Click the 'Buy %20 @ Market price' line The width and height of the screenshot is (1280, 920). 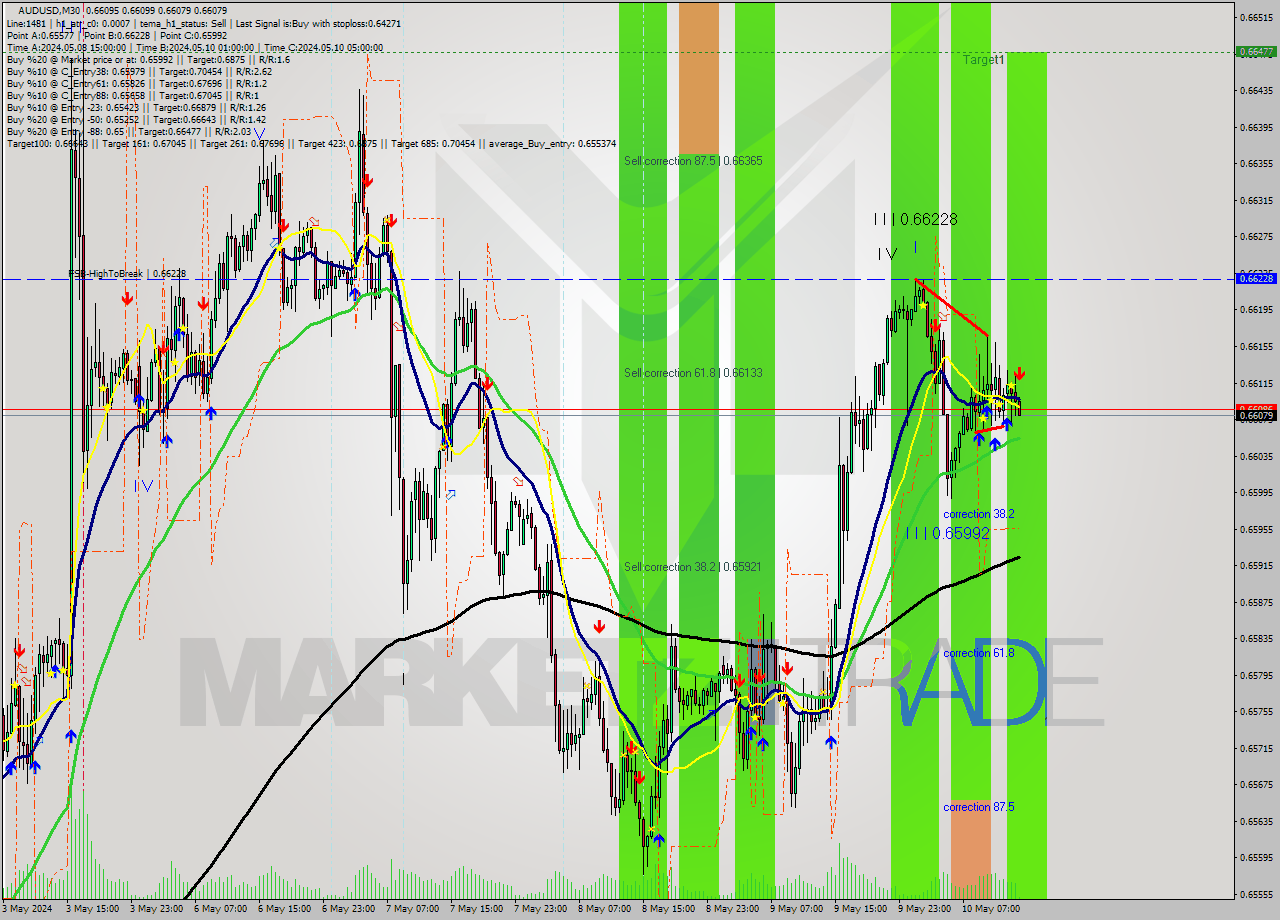148,59
